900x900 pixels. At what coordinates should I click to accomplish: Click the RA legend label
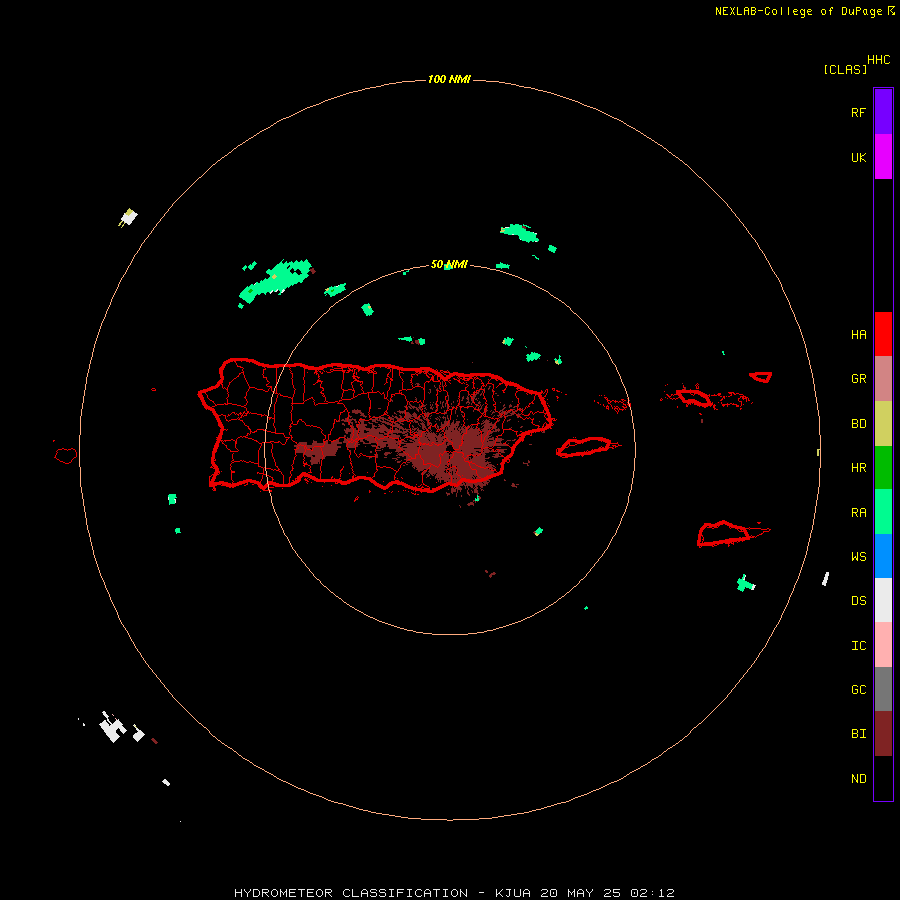[858, 513]
